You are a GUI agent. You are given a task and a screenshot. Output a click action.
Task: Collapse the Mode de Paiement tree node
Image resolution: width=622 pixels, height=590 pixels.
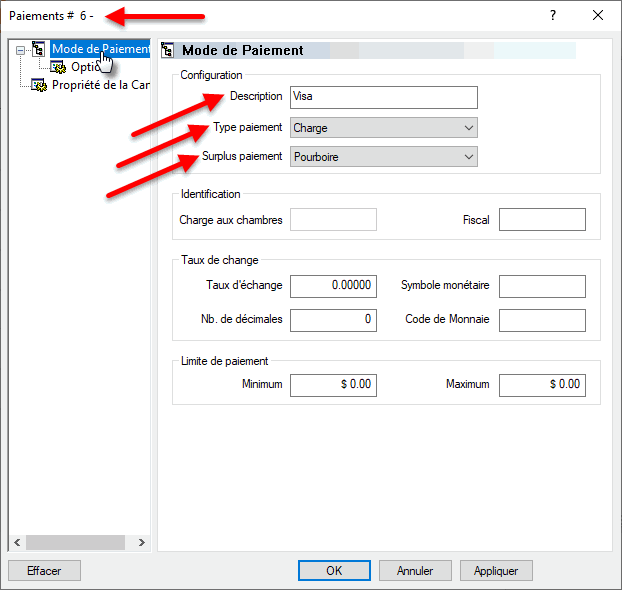pos(20,50)
